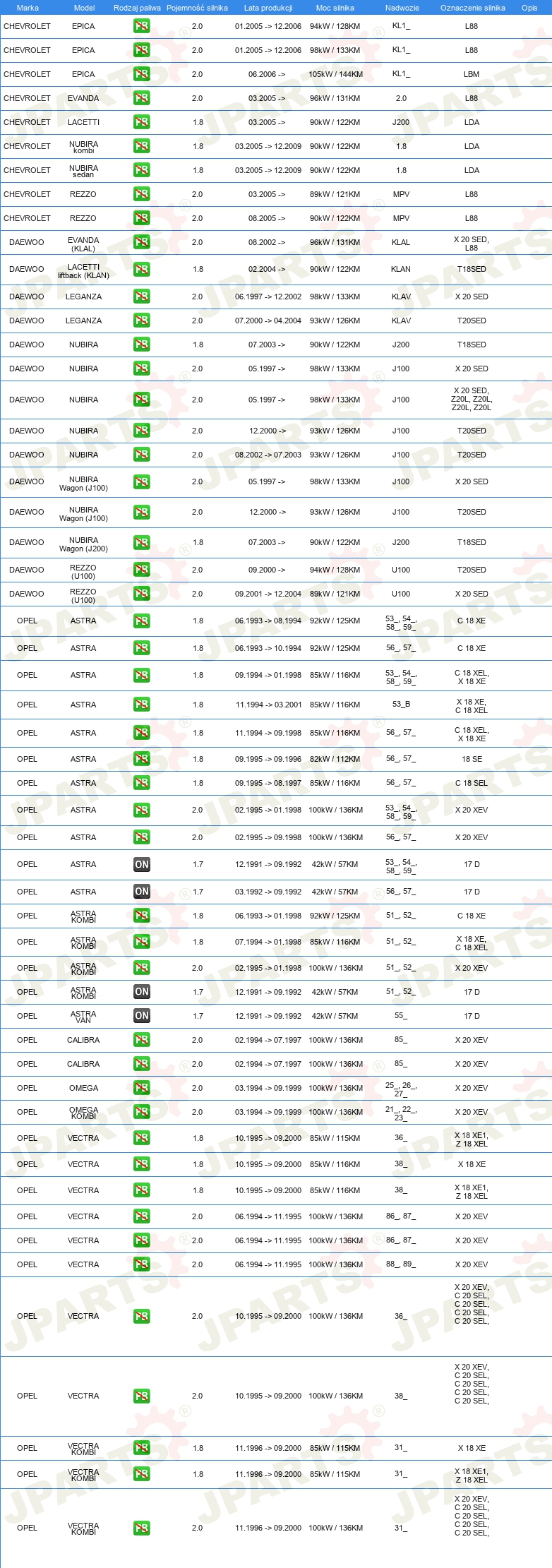Click petrol icon in LACETTI liftback (KLAN) row
The image size is (552, 1568).
point(141,269)
